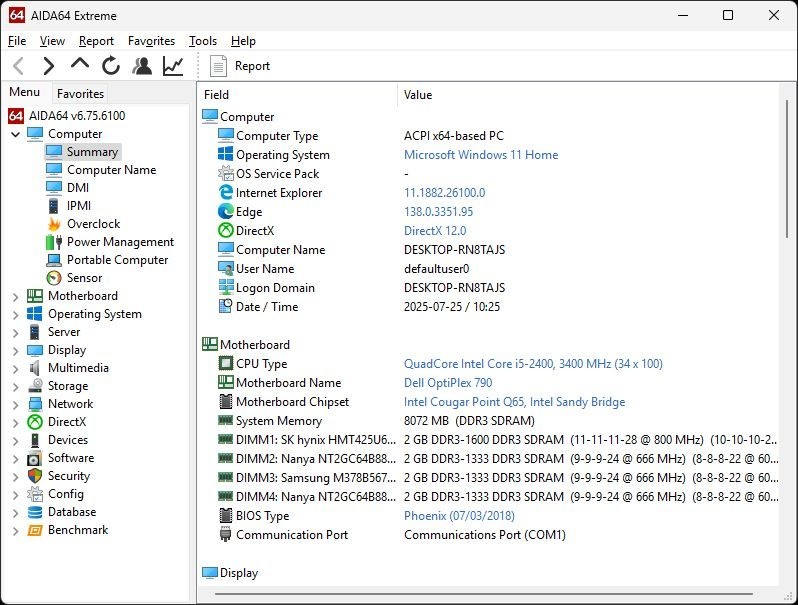Open the Report menu
The image size is (798, 605).
pyautogui.click(x=96, y=41)
